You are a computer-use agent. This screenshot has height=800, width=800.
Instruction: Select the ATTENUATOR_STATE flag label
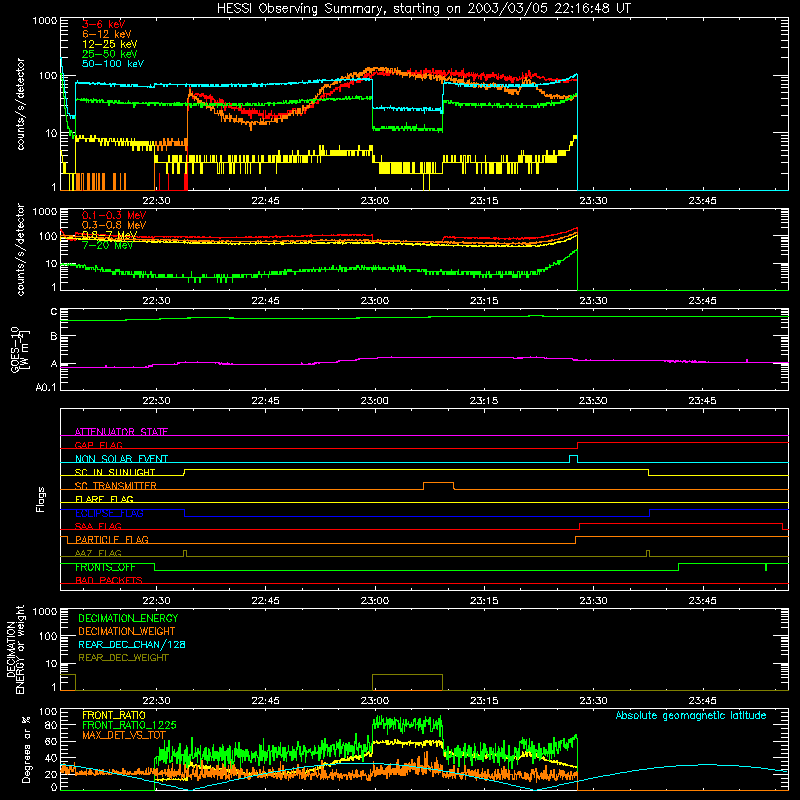point(121,432)
